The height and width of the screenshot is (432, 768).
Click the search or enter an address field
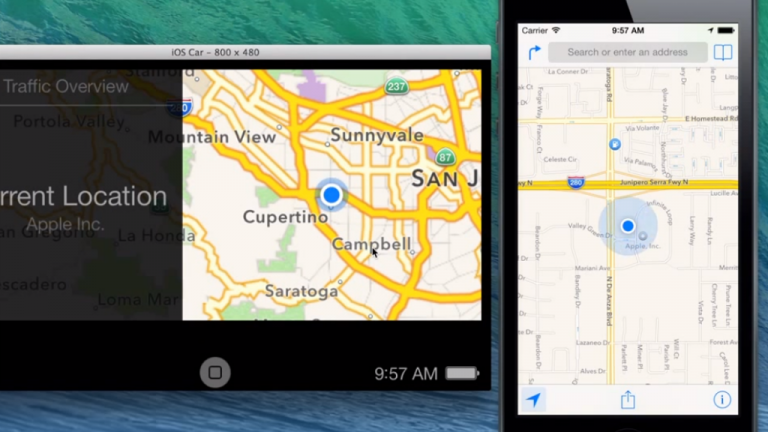tap(627, 52)
